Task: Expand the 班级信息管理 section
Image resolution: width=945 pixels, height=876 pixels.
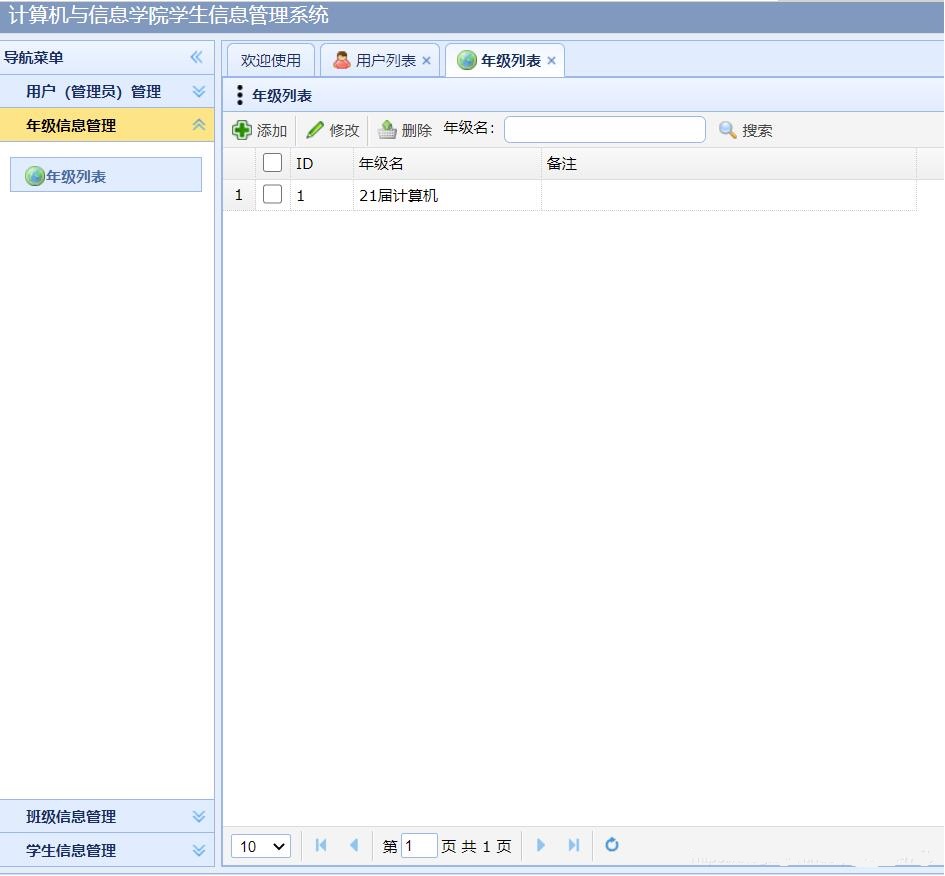Action: 199,816
